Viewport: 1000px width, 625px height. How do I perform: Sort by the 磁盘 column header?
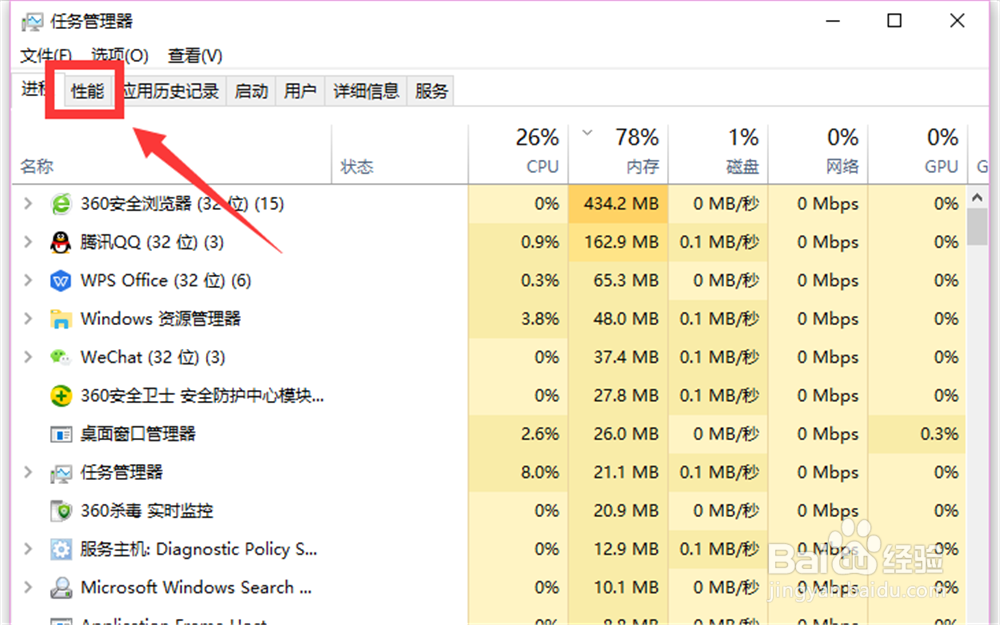point(718,154)
